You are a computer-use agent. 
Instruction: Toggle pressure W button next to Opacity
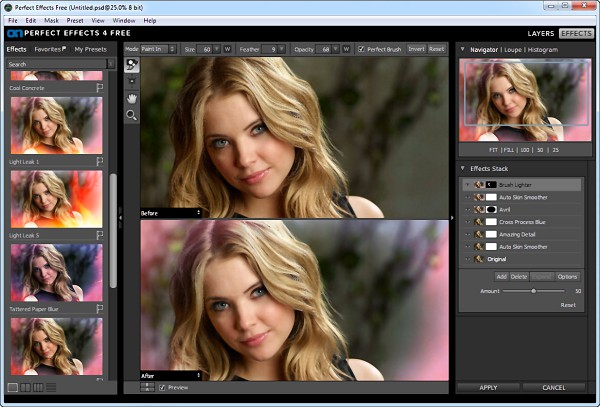click(x=346, y=49)
